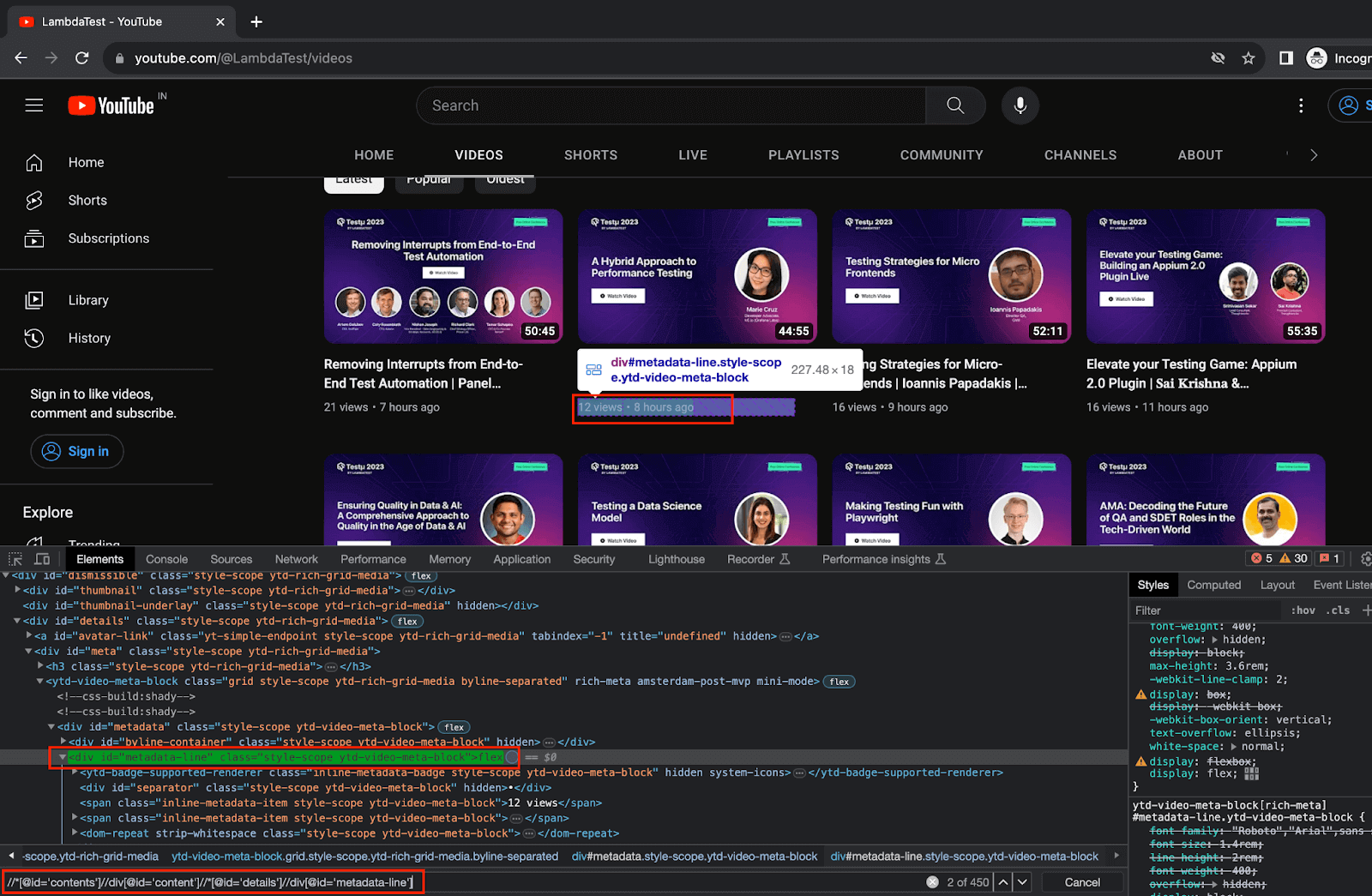Collapse the ytd-video-meta-block element
Image resolution: width=1372 pixels, height=896 pixels.
[x=39, y=681]
